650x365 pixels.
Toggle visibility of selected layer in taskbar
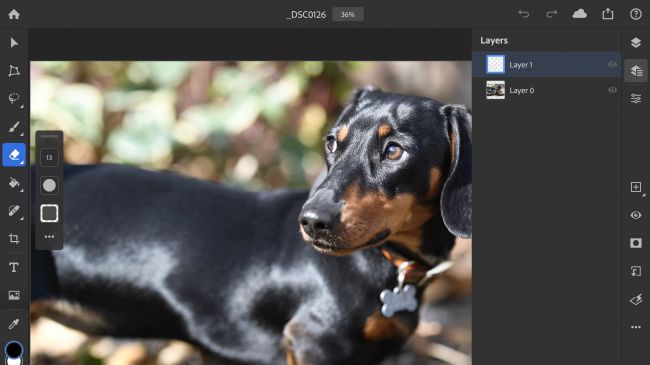tap(636, 215)
